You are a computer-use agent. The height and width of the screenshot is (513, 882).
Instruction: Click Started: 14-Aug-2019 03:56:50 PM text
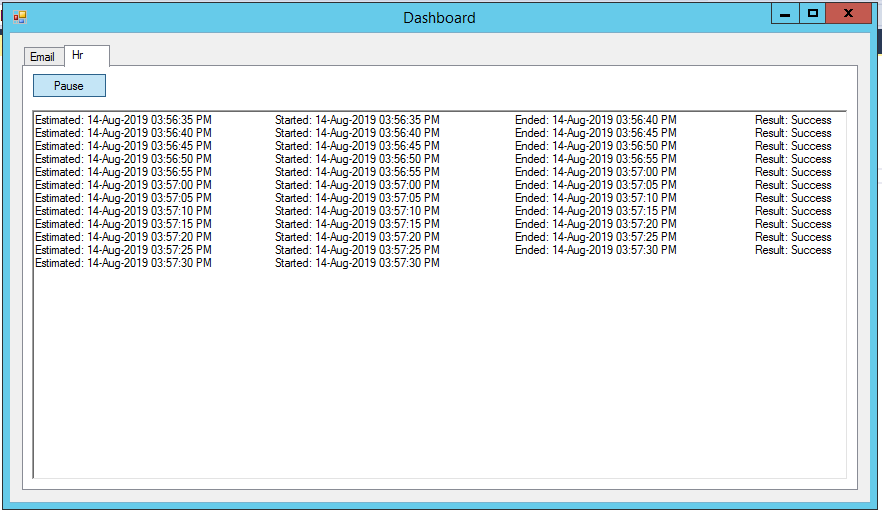pyautogui.click(x=357, y=159)
